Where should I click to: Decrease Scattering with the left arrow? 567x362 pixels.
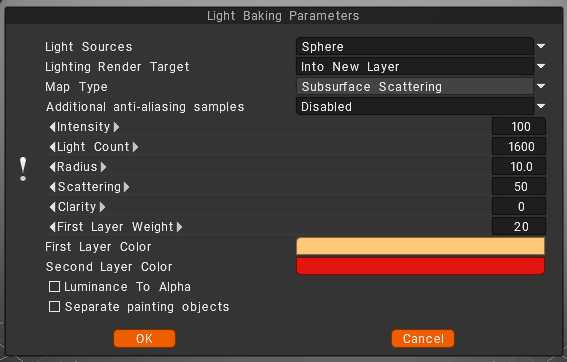(x=52, y=187)
